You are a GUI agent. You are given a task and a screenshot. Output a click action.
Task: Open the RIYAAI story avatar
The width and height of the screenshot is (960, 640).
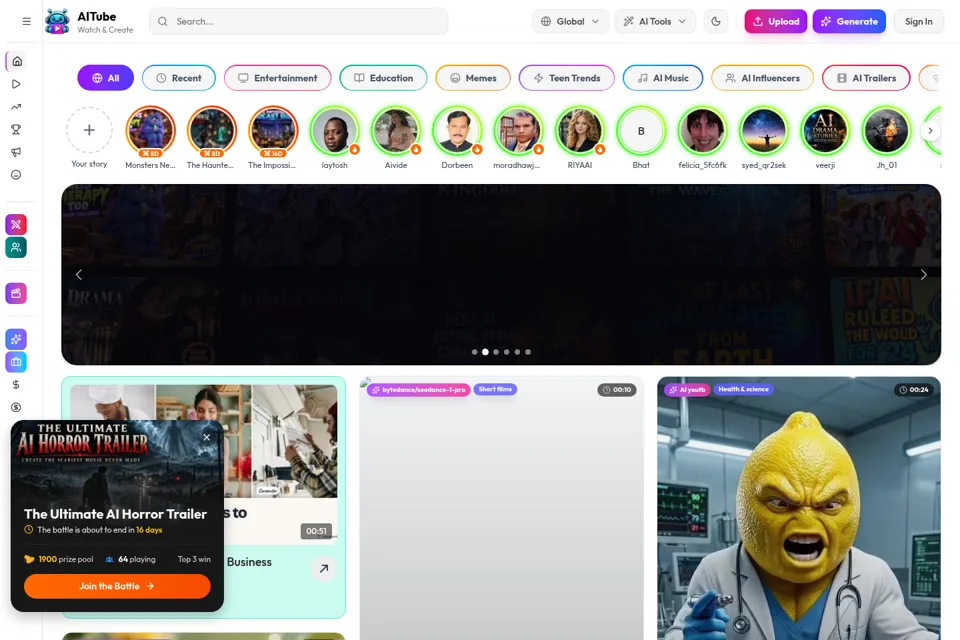(579, 130)
